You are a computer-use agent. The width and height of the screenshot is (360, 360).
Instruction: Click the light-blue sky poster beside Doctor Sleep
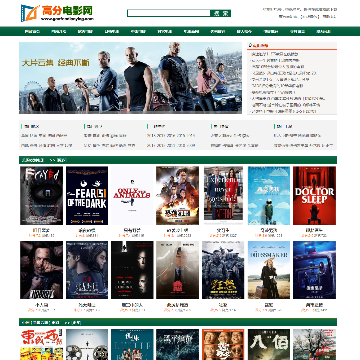pos(269,196)
